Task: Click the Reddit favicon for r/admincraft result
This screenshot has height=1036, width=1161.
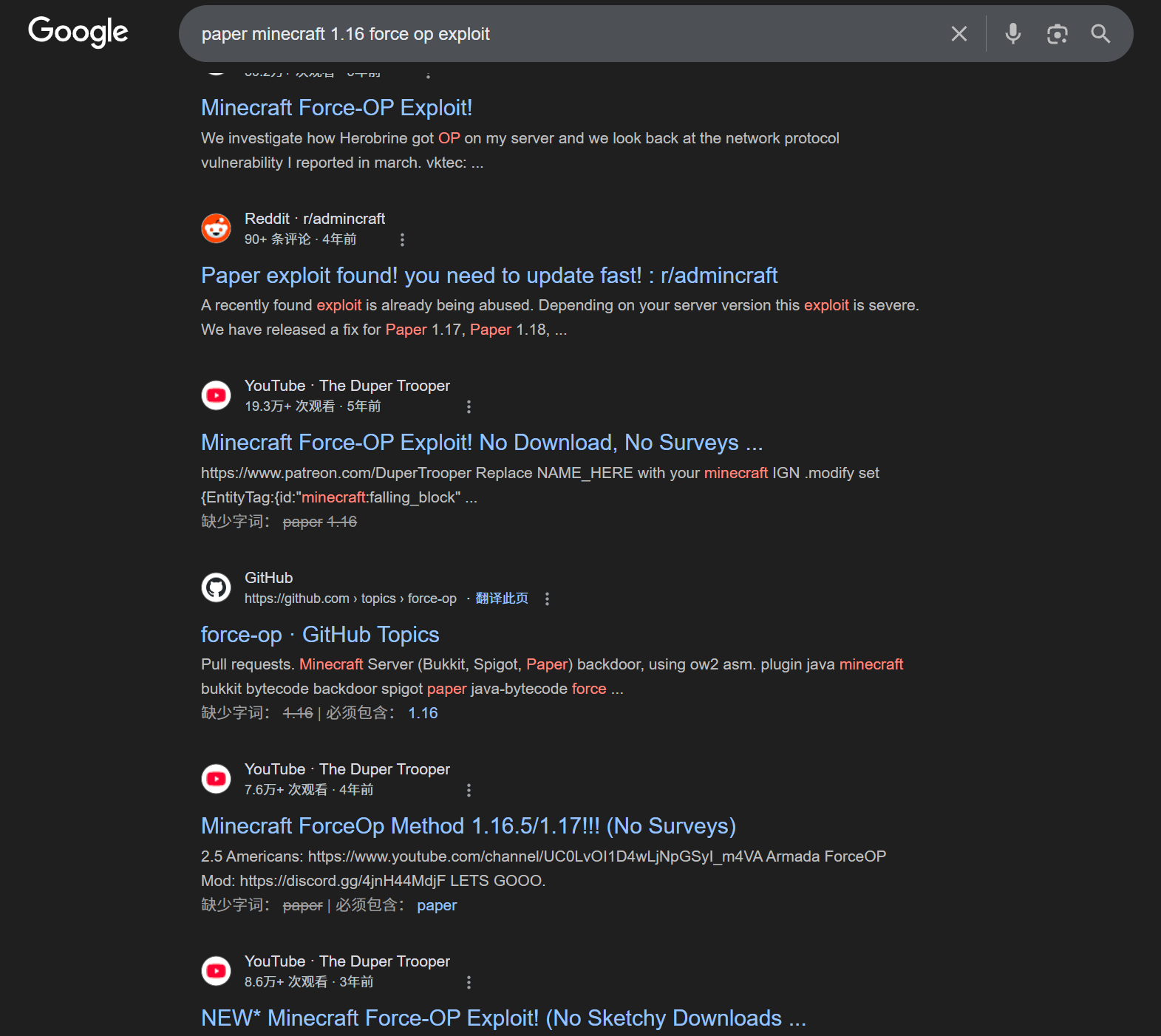Action: [217, 228]
